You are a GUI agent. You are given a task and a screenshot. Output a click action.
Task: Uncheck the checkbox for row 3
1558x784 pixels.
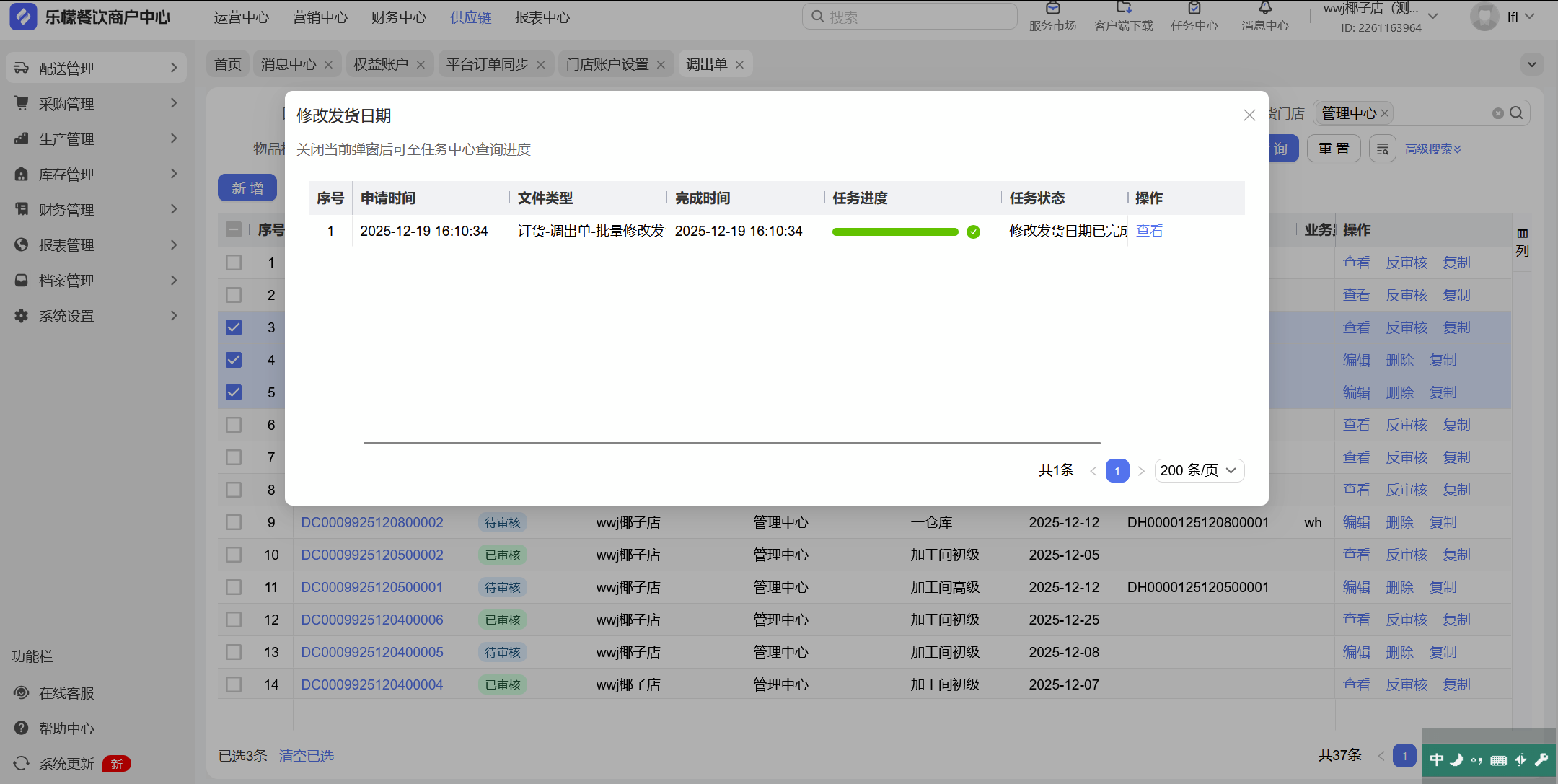234,327
